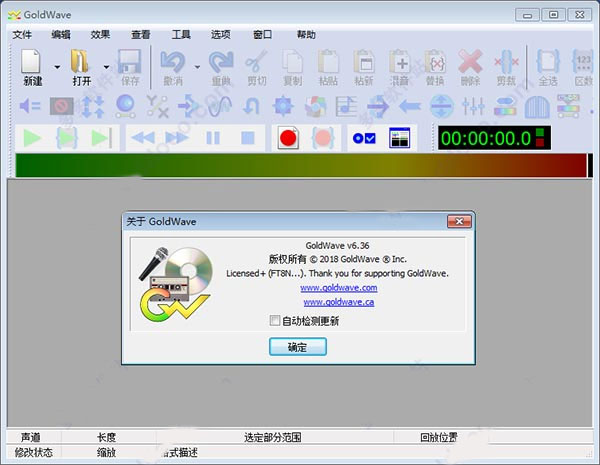Click the play to end button
600x465 pixels.
tap(101, 138)
